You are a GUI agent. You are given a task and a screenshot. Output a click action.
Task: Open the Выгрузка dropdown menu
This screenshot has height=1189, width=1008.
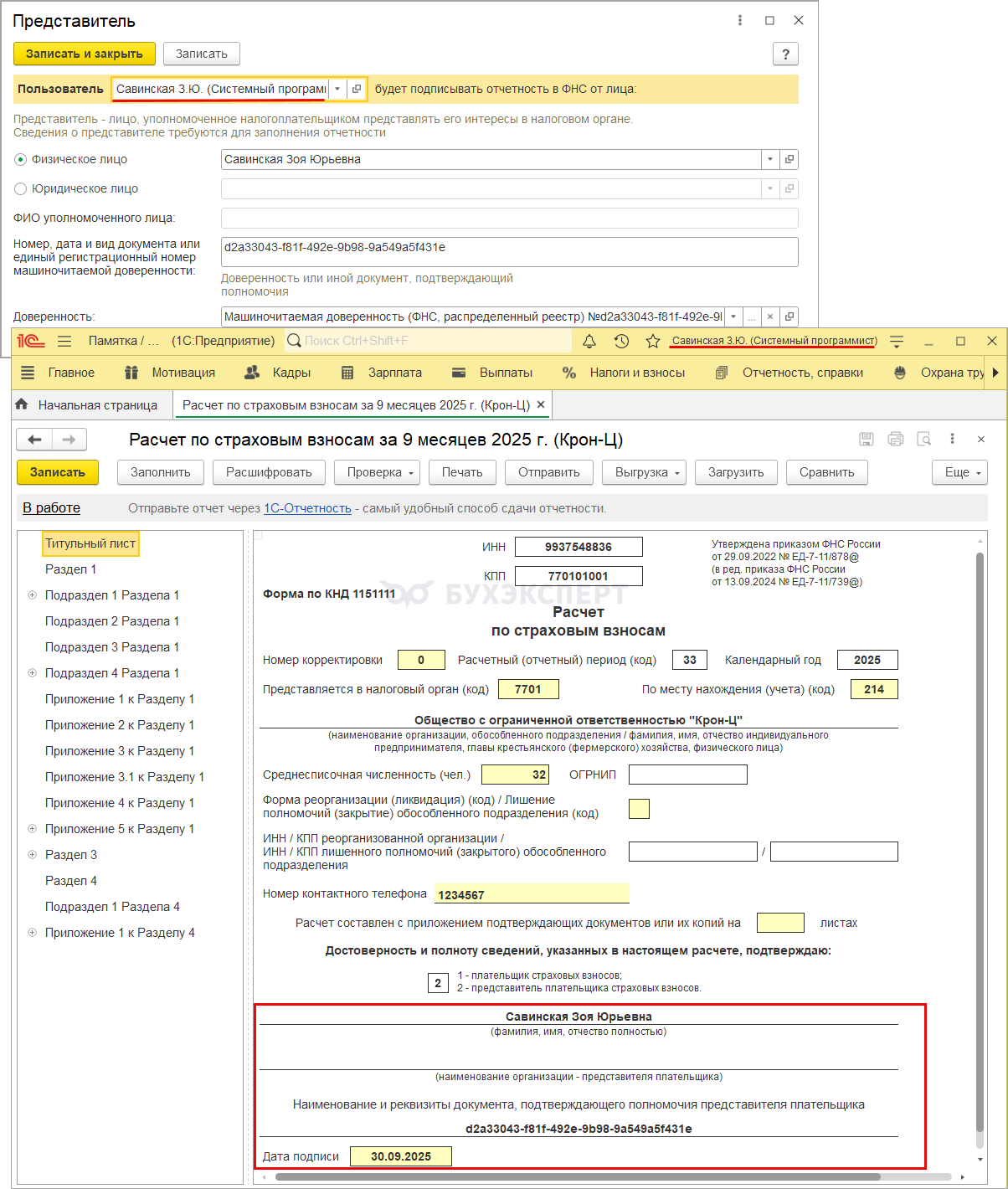pos(644,472)
